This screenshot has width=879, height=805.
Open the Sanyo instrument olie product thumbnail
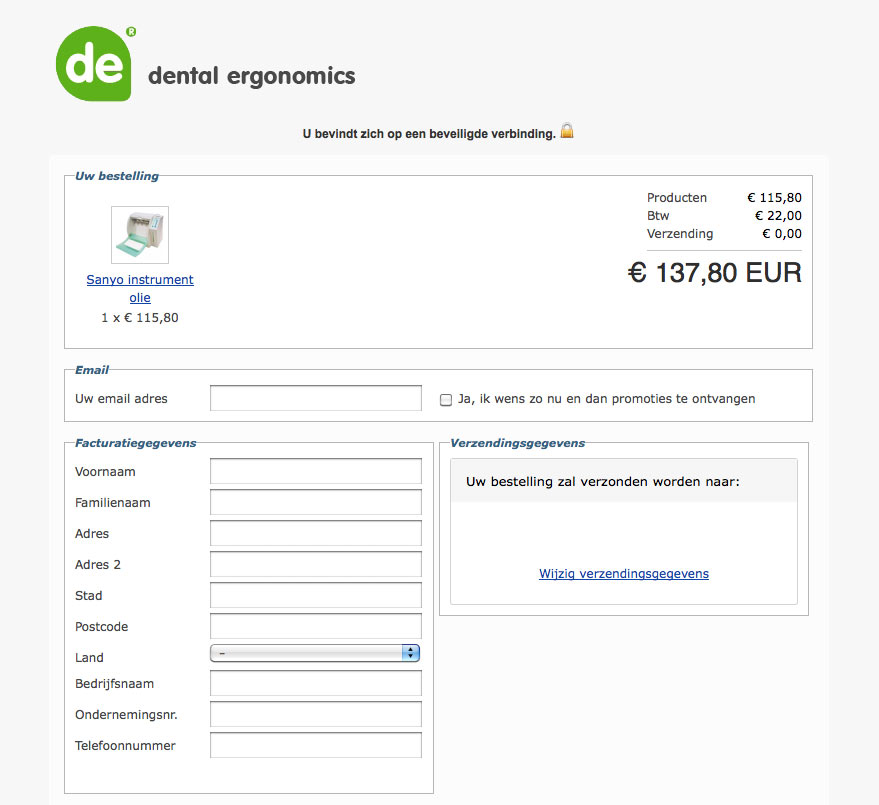click(140, 235)
